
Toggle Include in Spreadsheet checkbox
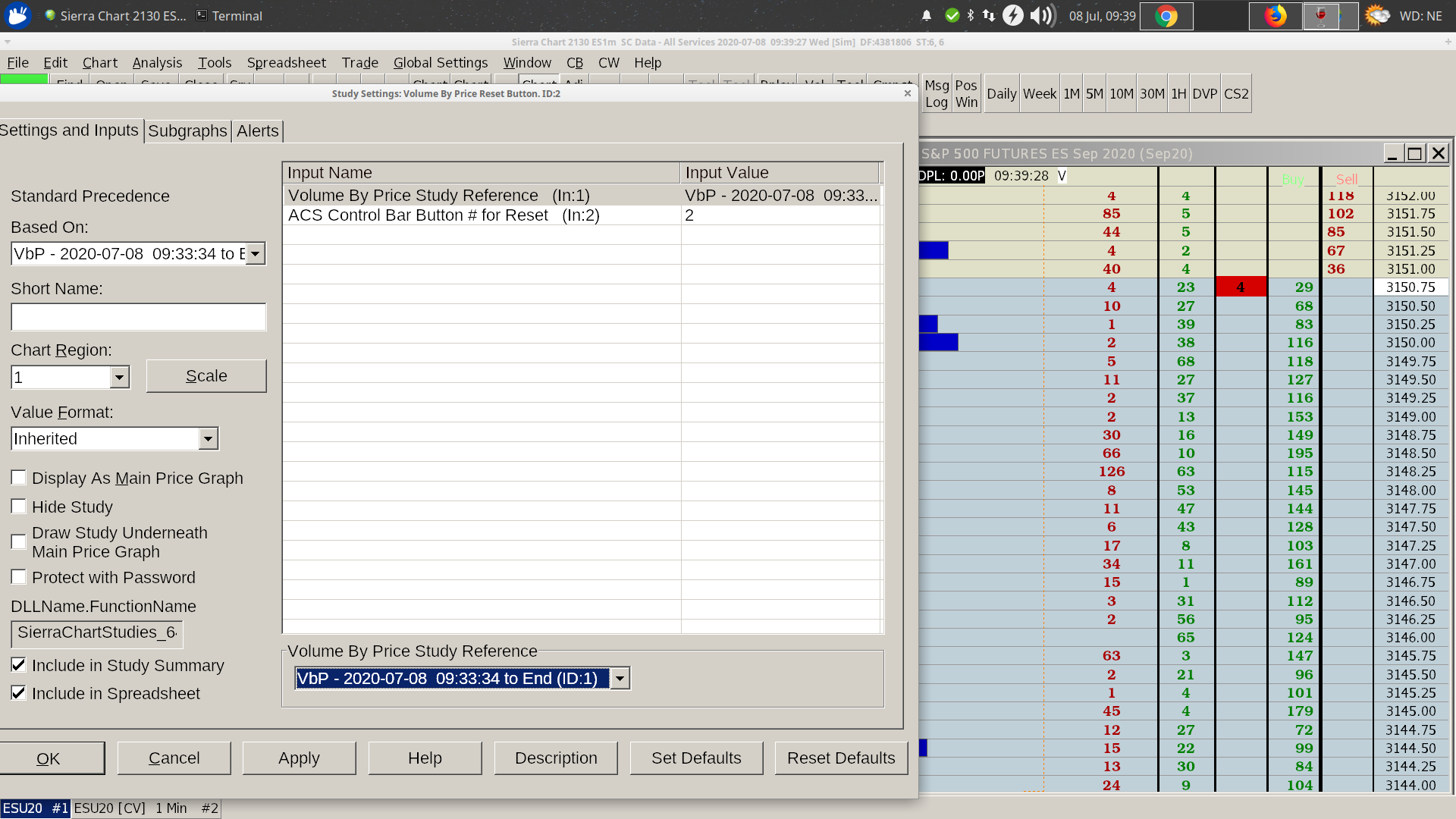point(19,693)
